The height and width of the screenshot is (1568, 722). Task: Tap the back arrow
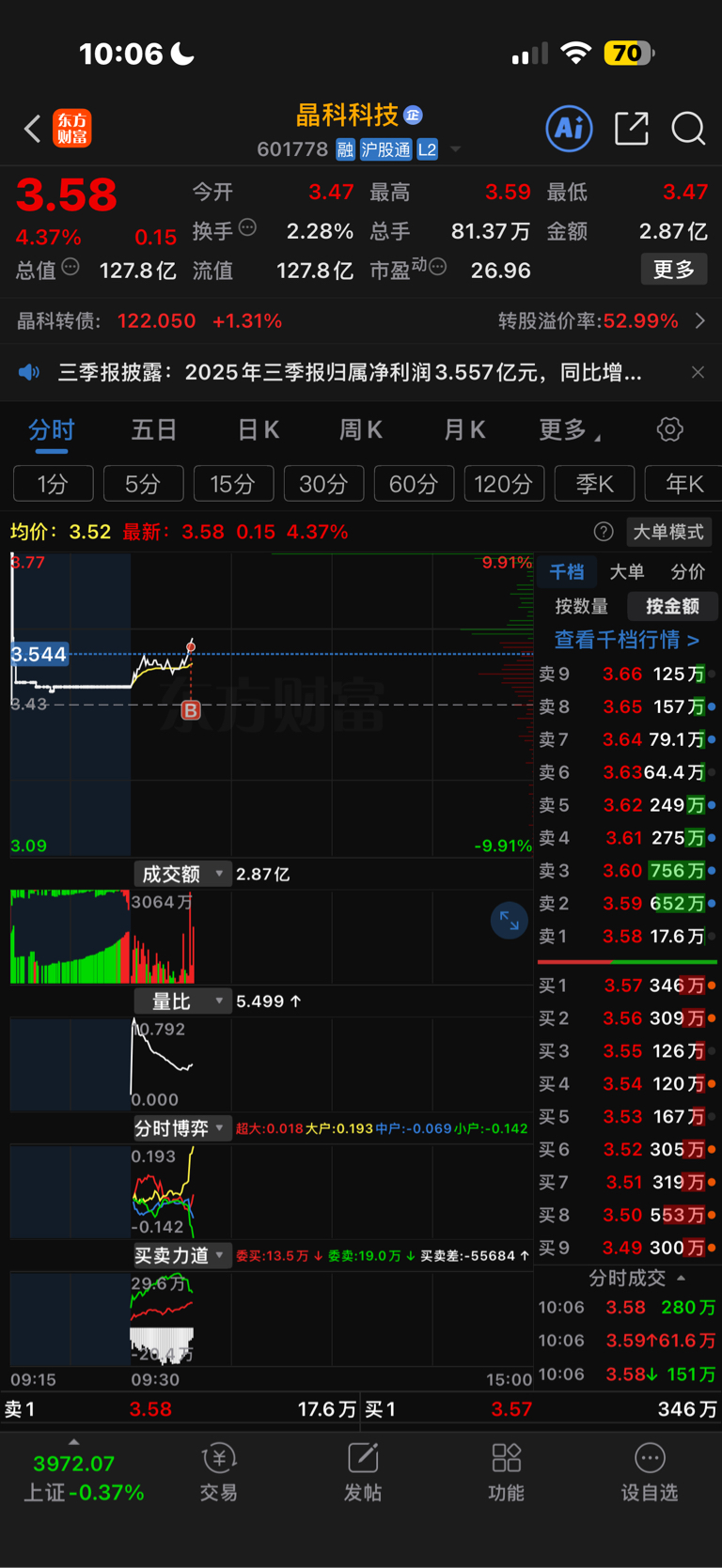coord(33,128)
